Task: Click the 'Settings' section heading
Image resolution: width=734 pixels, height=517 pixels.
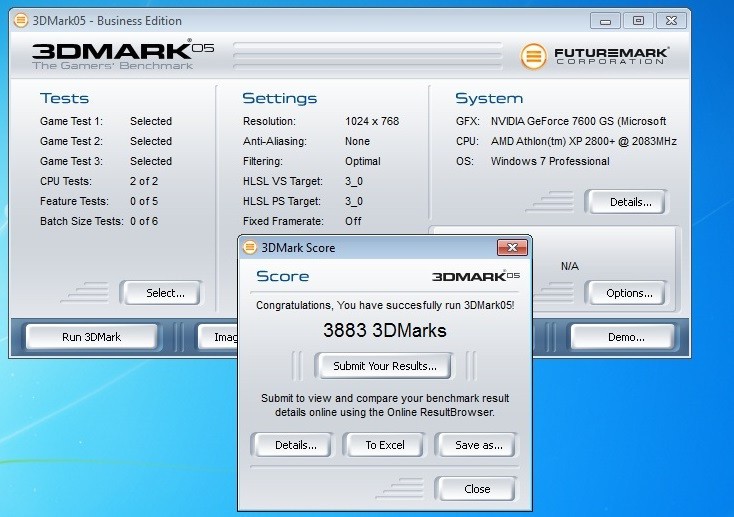Action: (x=279, y=98)
